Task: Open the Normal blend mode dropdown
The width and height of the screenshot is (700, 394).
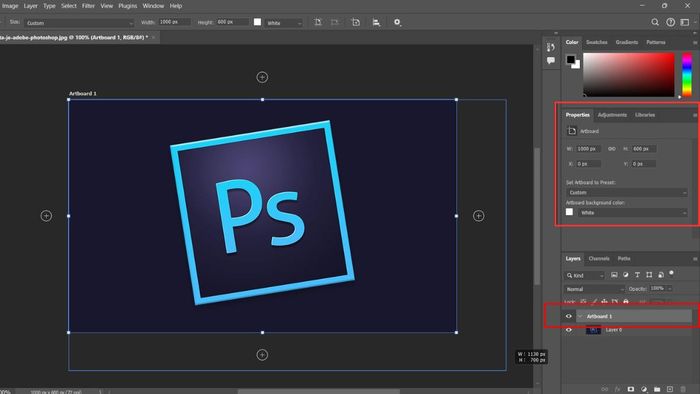Action: [594, 289]
